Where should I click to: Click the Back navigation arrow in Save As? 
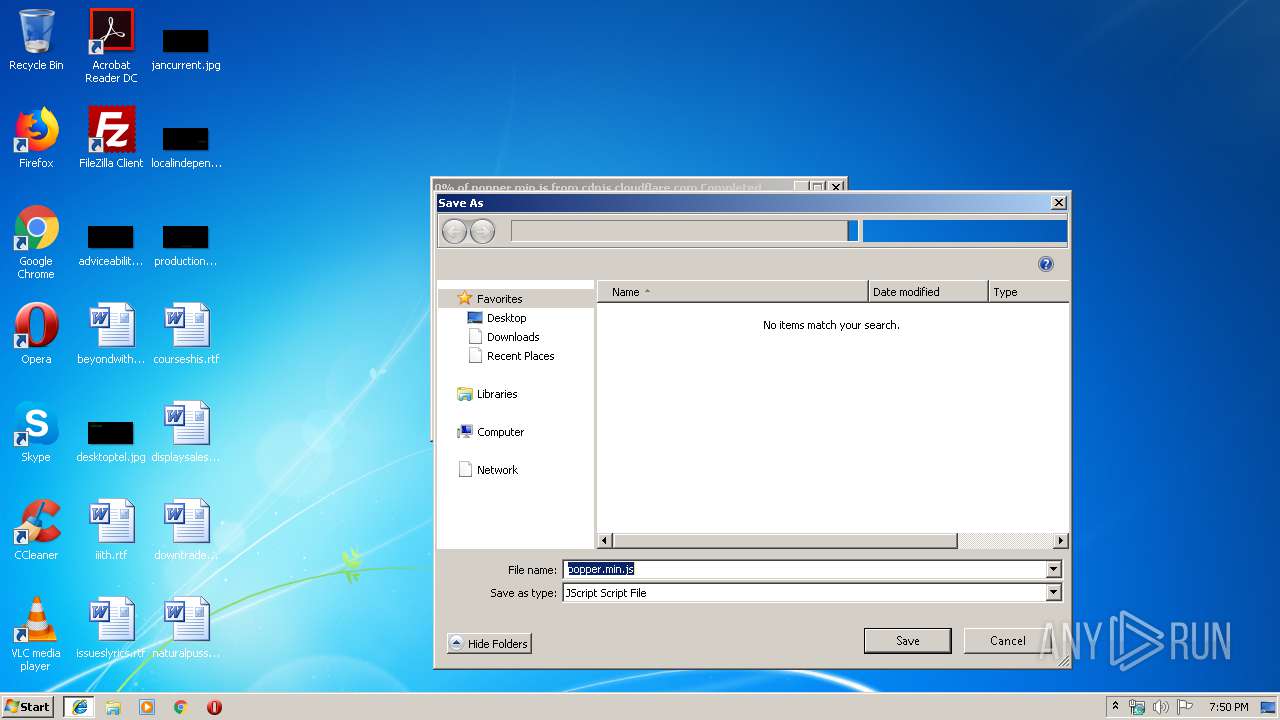454,232
